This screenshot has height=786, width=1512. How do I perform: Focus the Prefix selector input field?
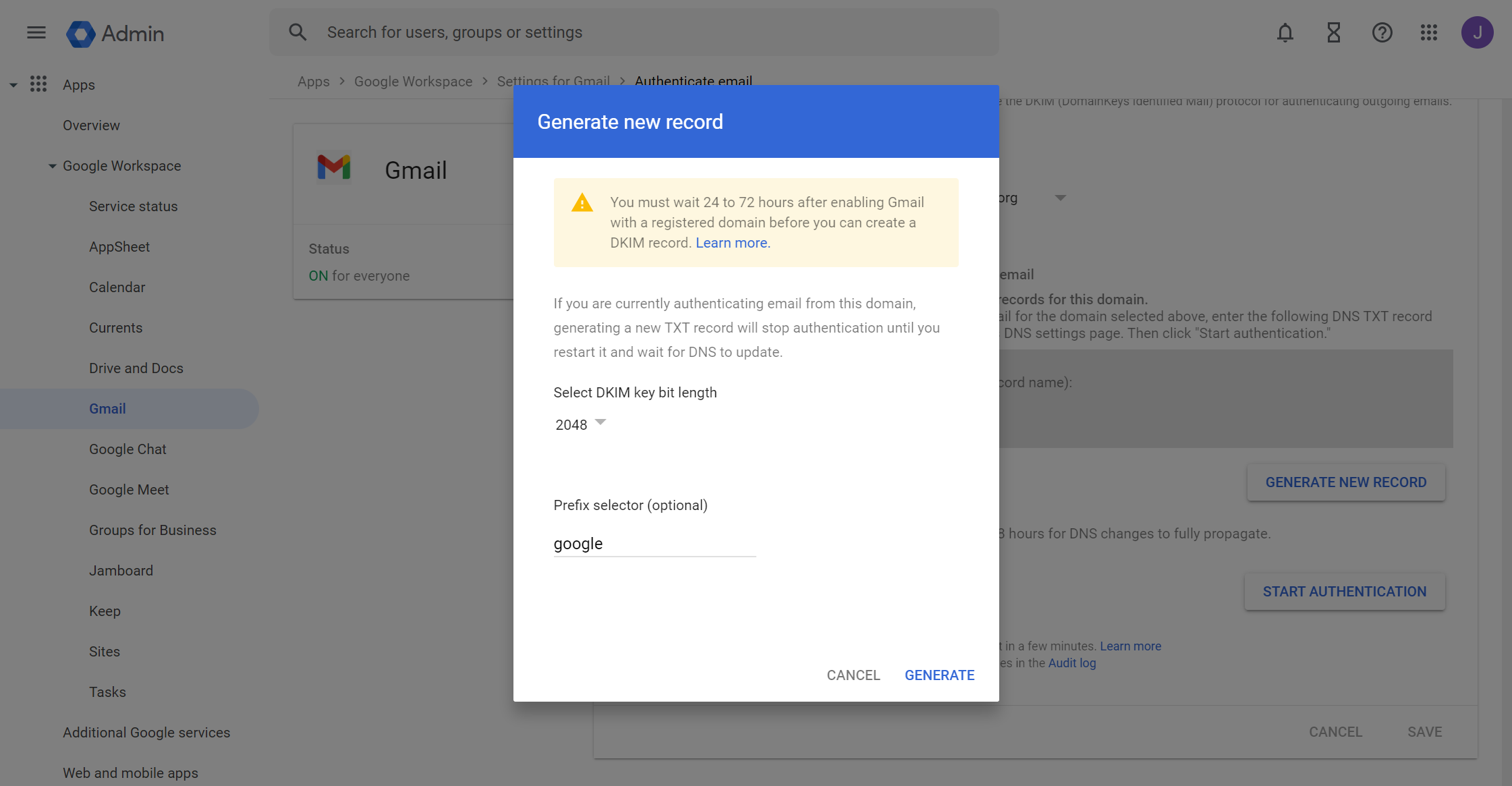click(655, 544)
